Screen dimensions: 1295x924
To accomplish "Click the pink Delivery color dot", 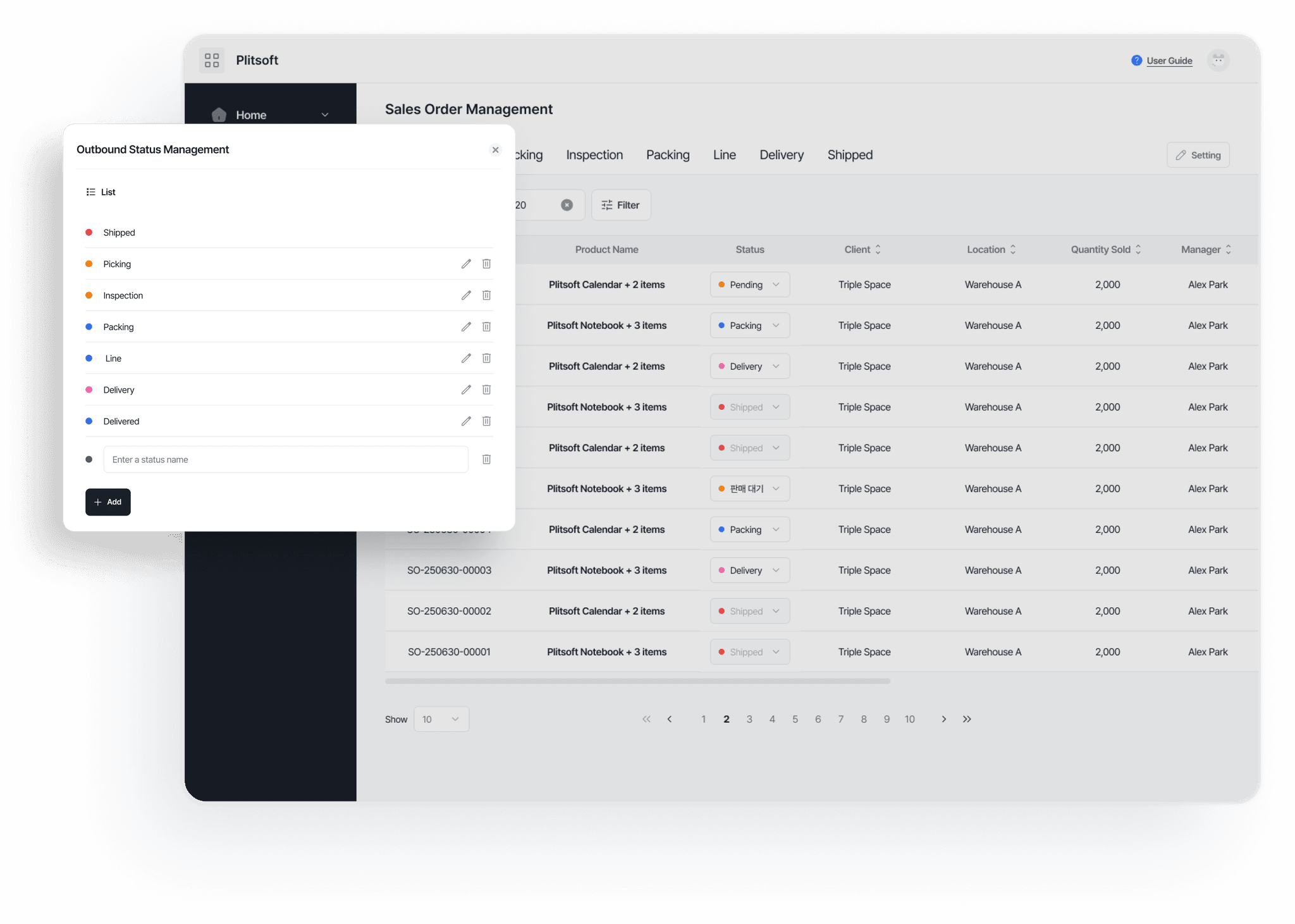I will [89, 390].
